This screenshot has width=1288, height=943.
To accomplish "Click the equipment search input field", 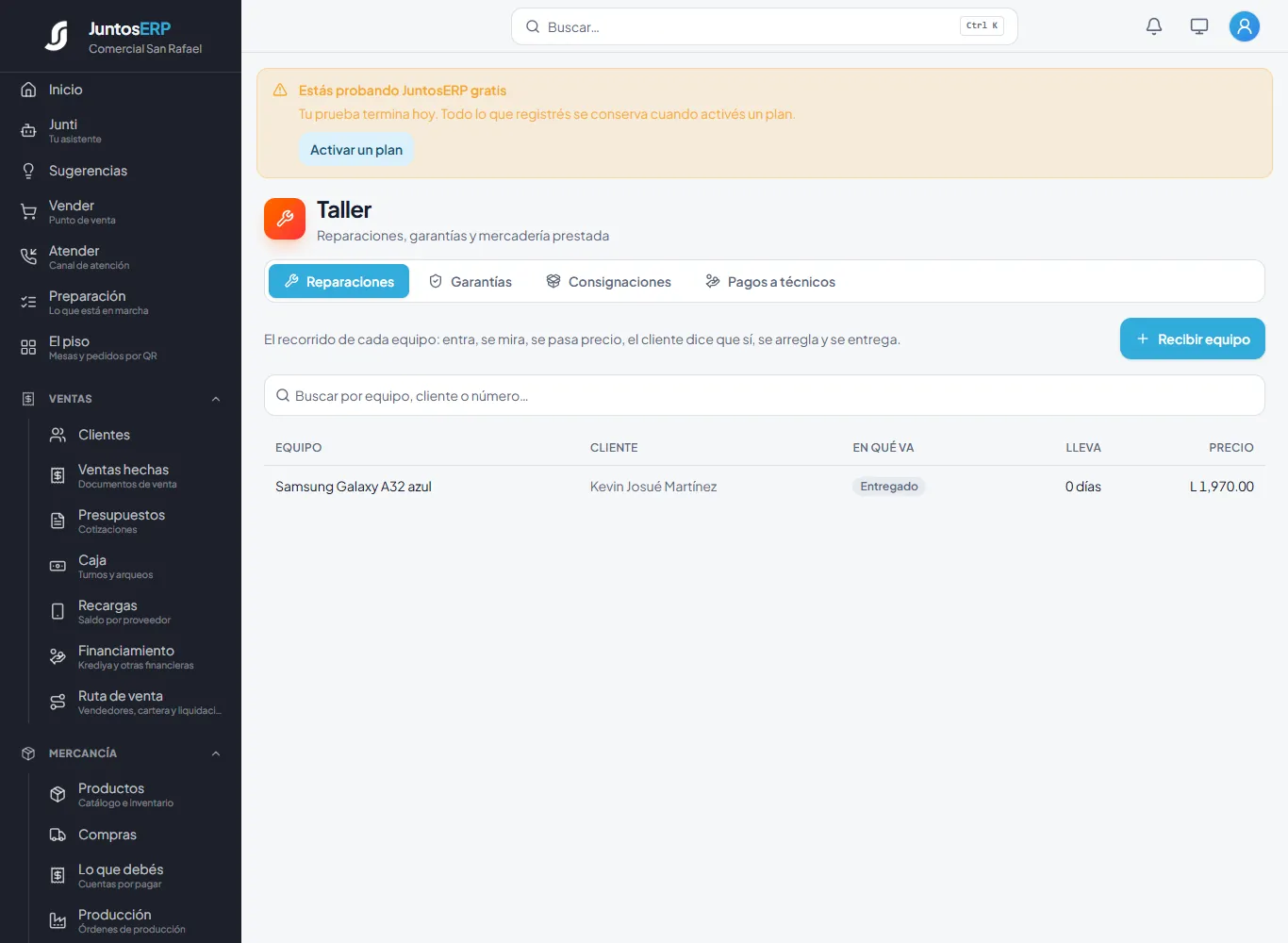I will click(765, 395).
